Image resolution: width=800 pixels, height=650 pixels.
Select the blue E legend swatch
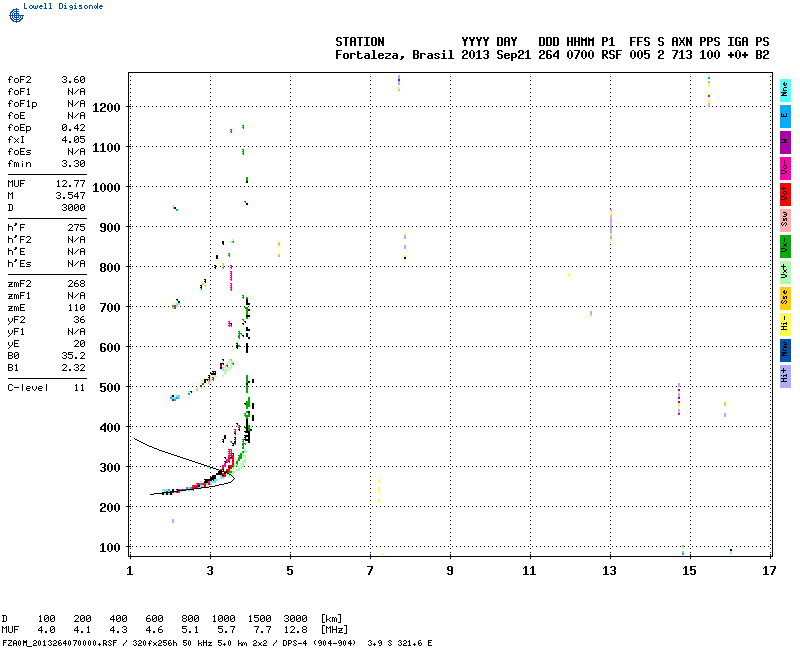pos(785,116)
